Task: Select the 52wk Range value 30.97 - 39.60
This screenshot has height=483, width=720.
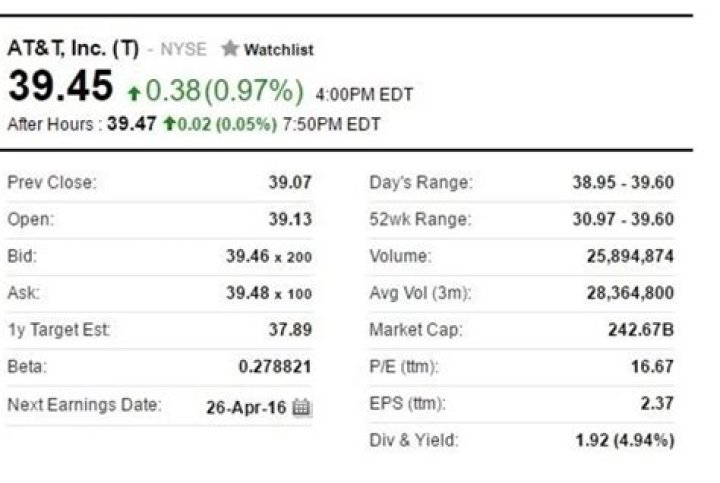Action: point(622,220)
